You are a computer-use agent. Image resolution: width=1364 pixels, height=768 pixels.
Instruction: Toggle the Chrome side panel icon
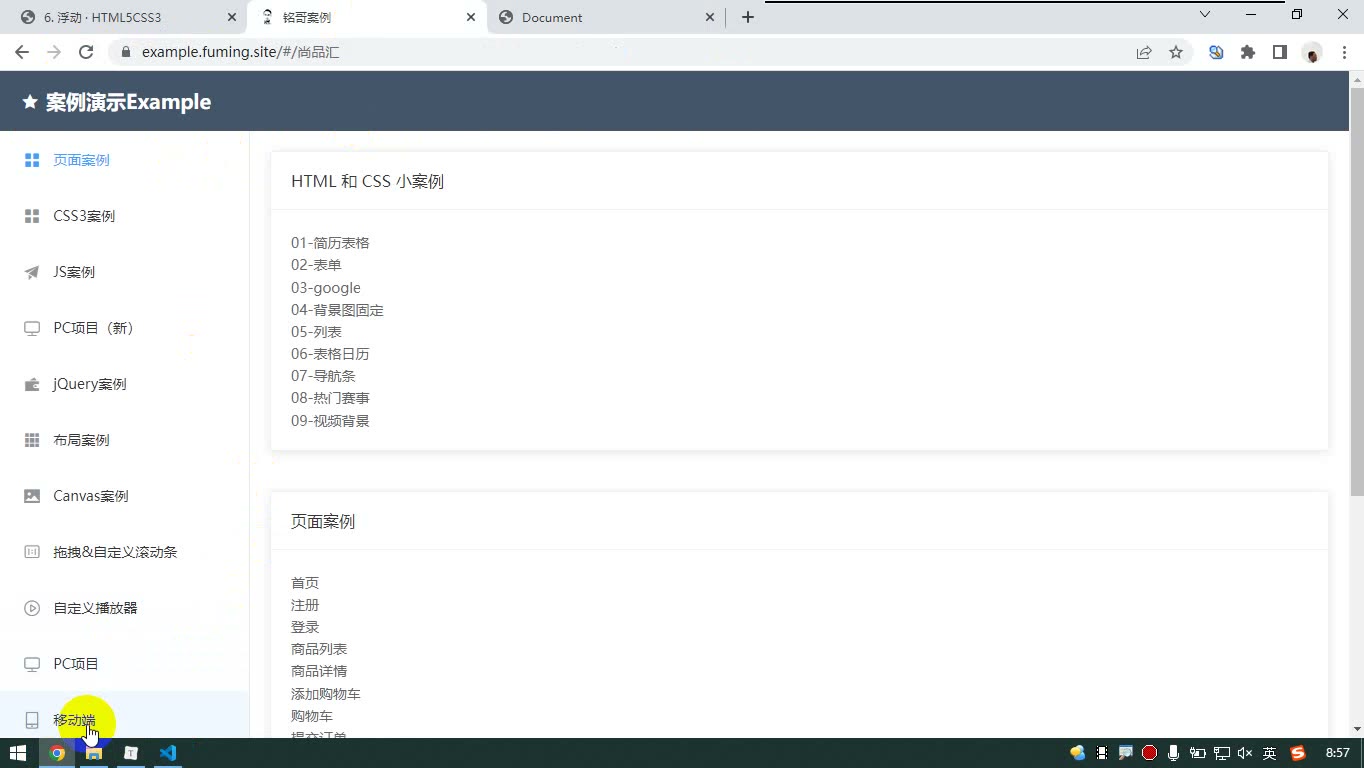click(1280, 52)
